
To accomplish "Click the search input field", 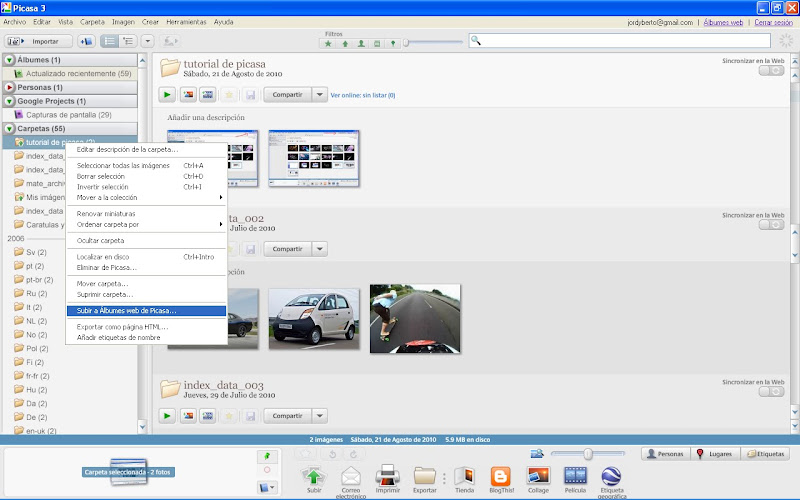I will pos(619,41).
